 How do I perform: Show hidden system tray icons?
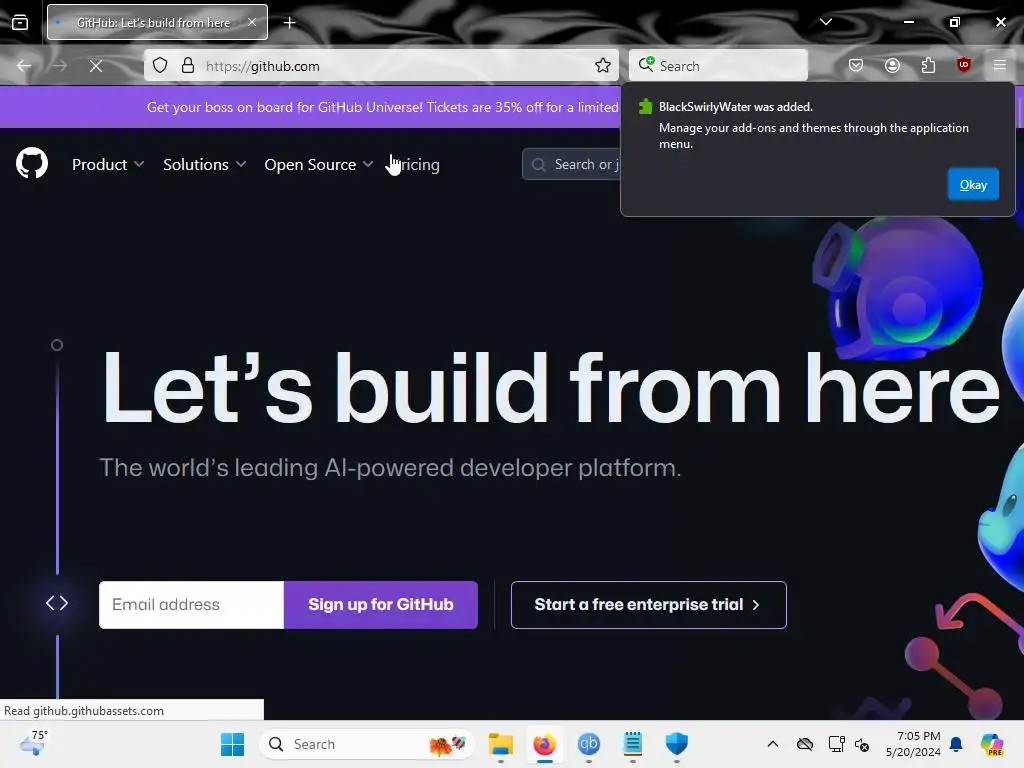click(773, 744)
